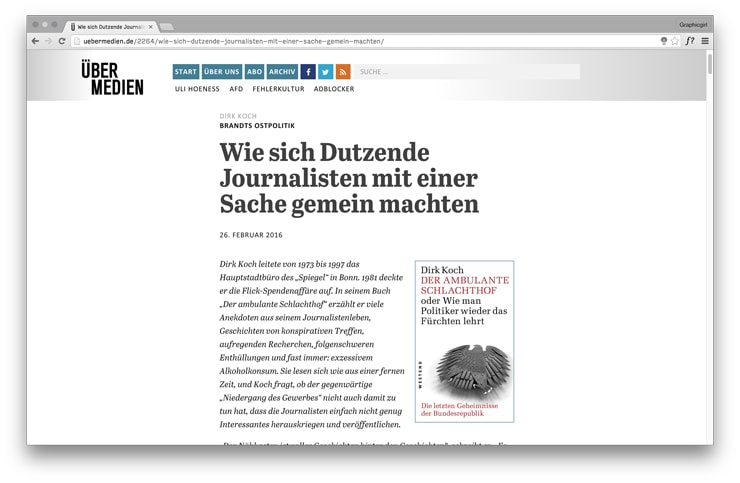Click the article headline 'Wie sich Dutzende Journalisten'
The height and width of the screenshot is (483, 740).
click(x=349, y=178)
